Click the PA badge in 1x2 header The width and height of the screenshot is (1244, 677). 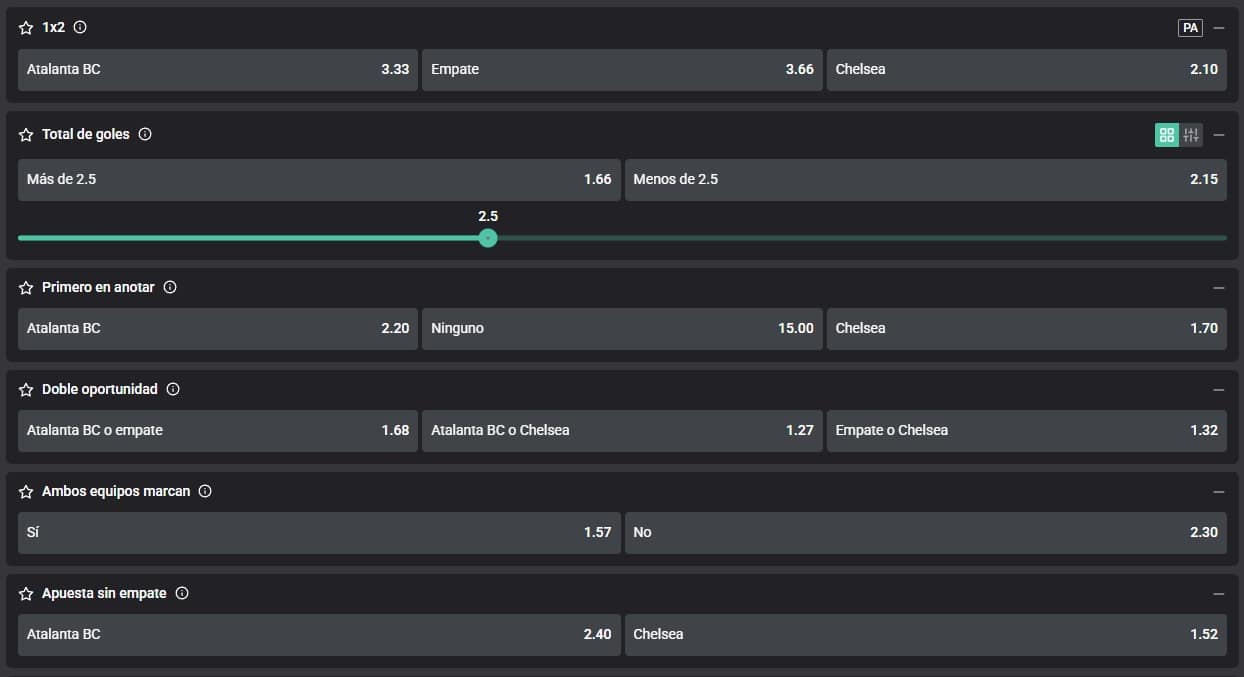point(1190,28)
